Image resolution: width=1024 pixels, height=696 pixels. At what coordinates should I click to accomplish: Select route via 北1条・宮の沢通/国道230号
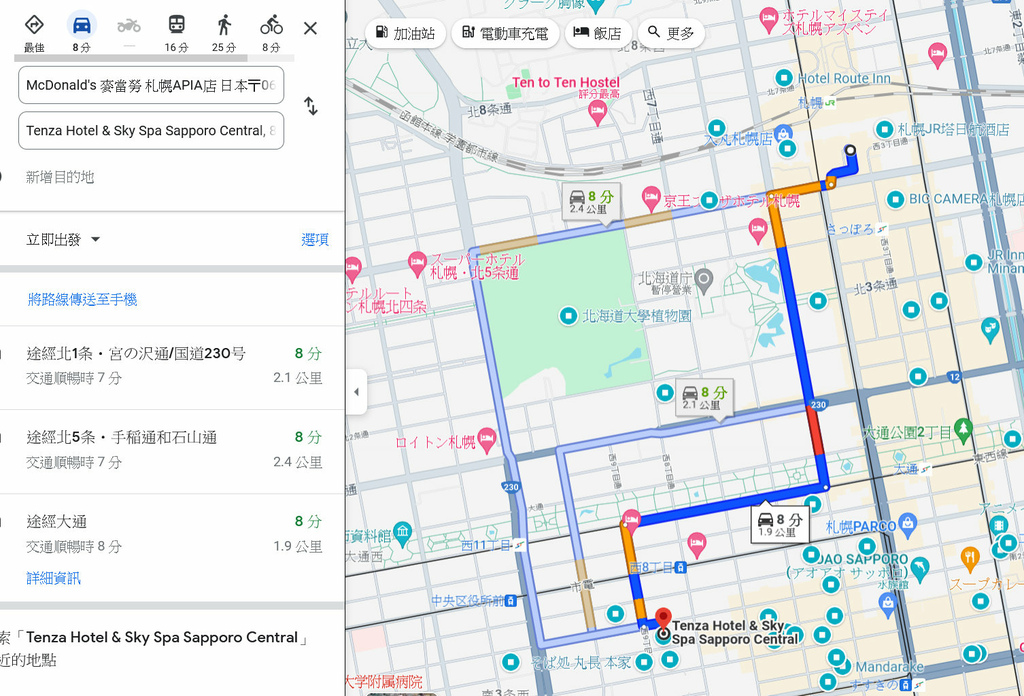pos(172,366)
